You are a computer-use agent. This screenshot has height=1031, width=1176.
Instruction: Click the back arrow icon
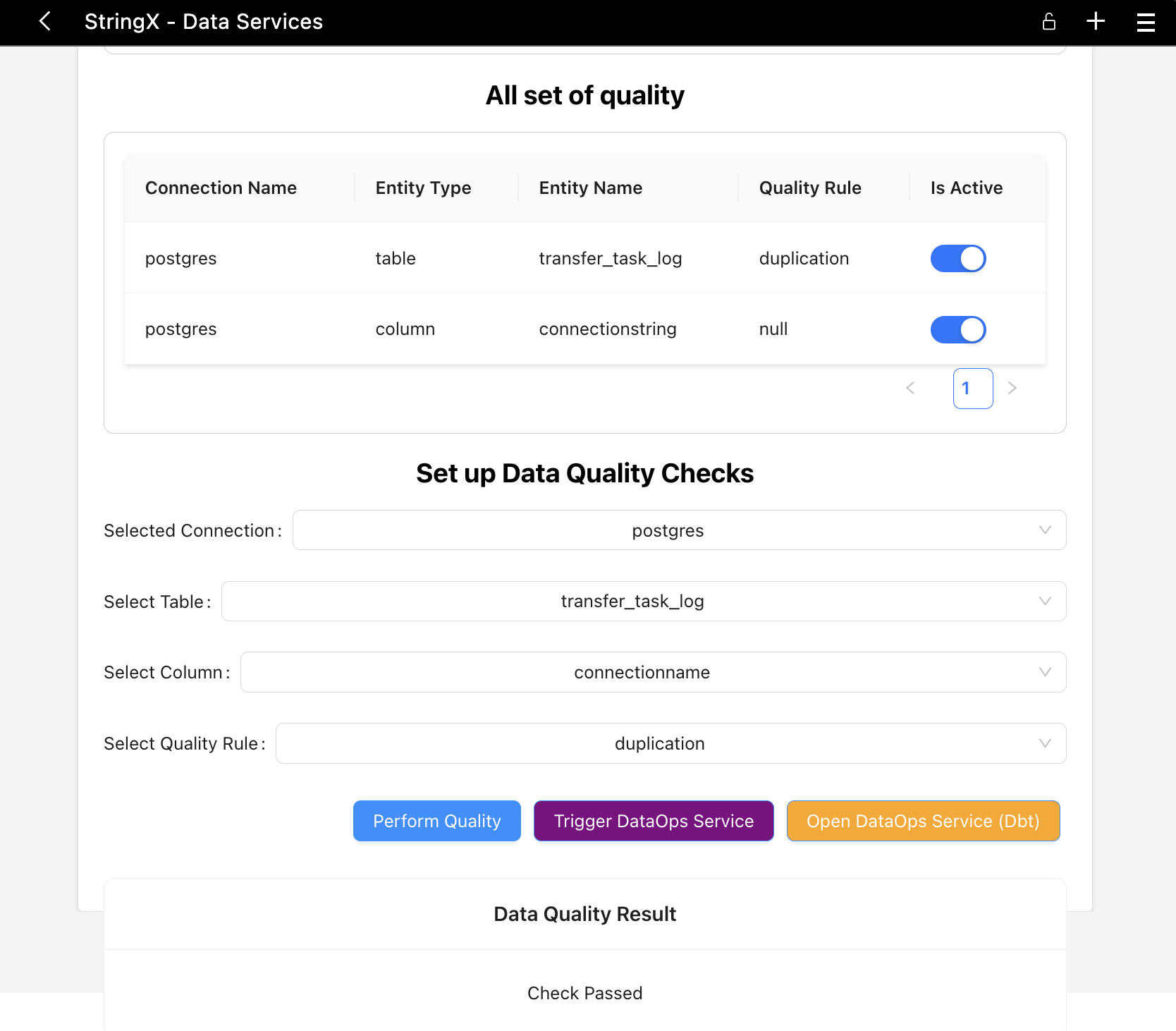pos(45,21)
